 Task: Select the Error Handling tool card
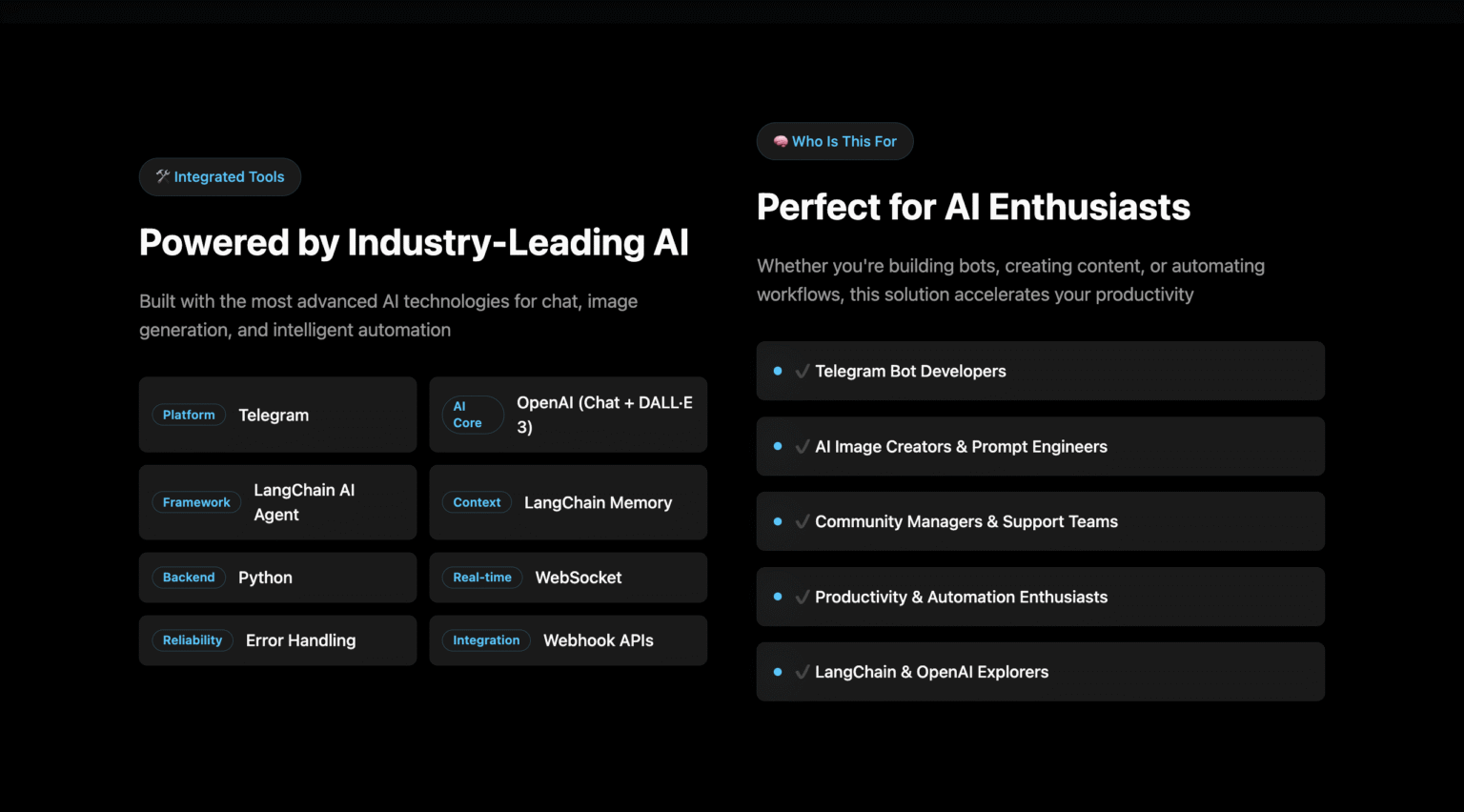click(x=277, y=640)
